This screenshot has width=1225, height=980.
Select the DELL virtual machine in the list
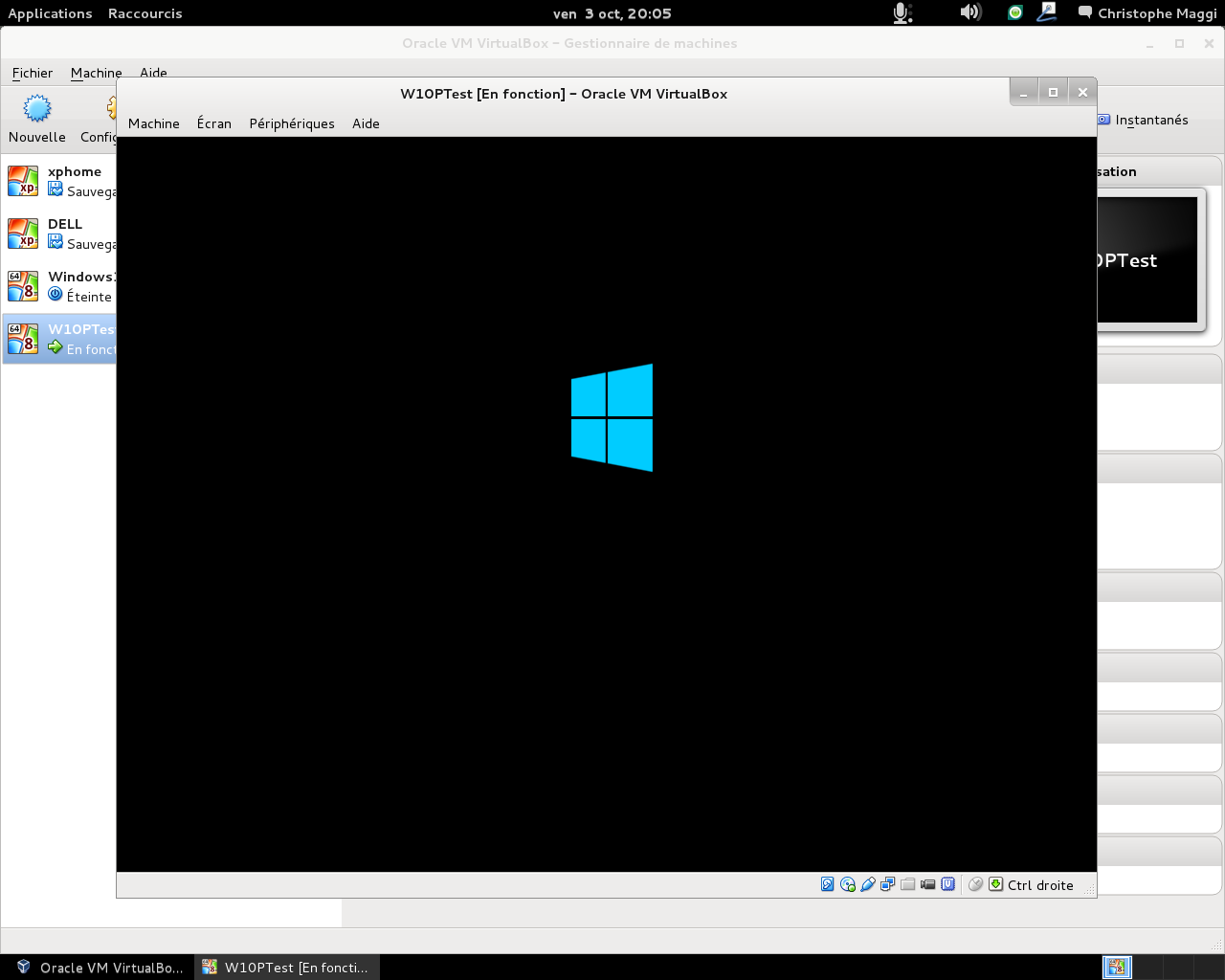pyautogui.click(x=59, y=234)
